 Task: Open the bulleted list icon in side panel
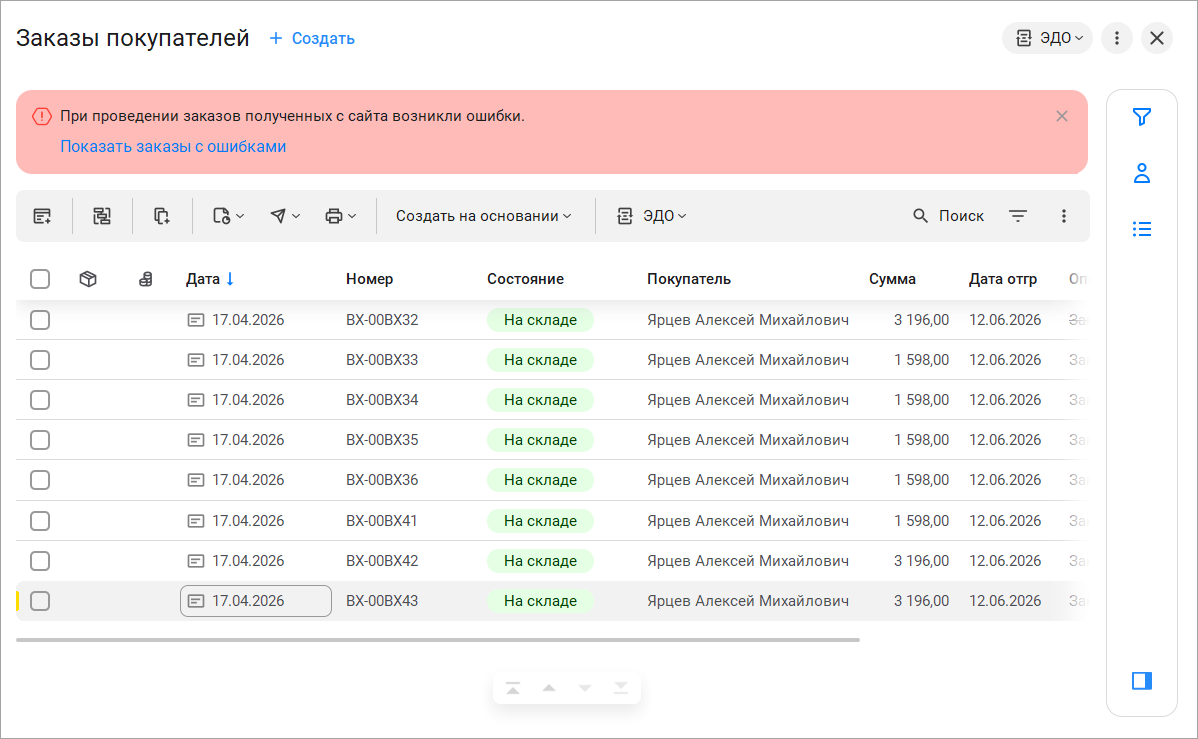[1141, 229]
